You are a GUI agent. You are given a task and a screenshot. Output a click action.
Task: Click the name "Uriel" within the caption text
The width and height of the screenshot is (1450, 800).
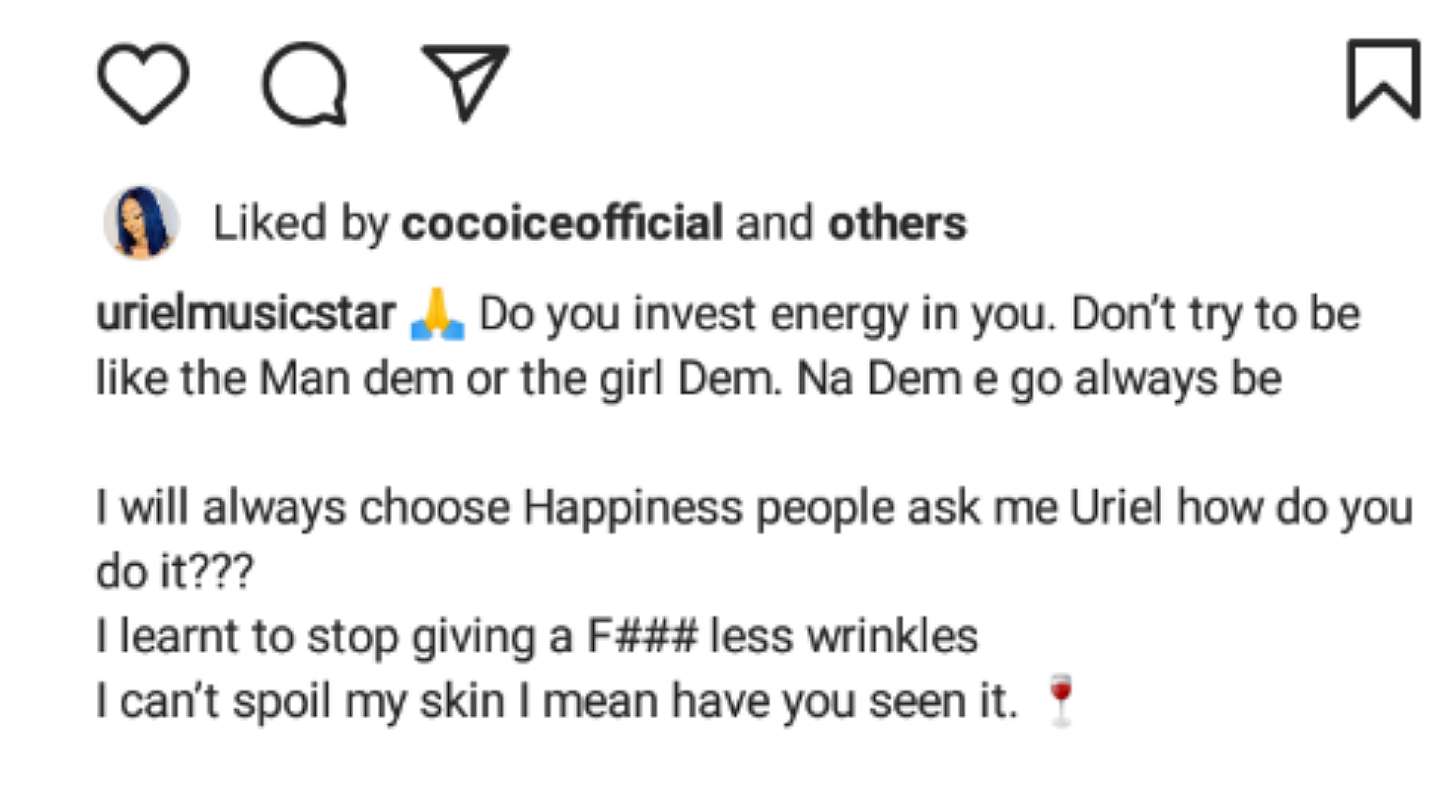click(x=1117, y=508)
